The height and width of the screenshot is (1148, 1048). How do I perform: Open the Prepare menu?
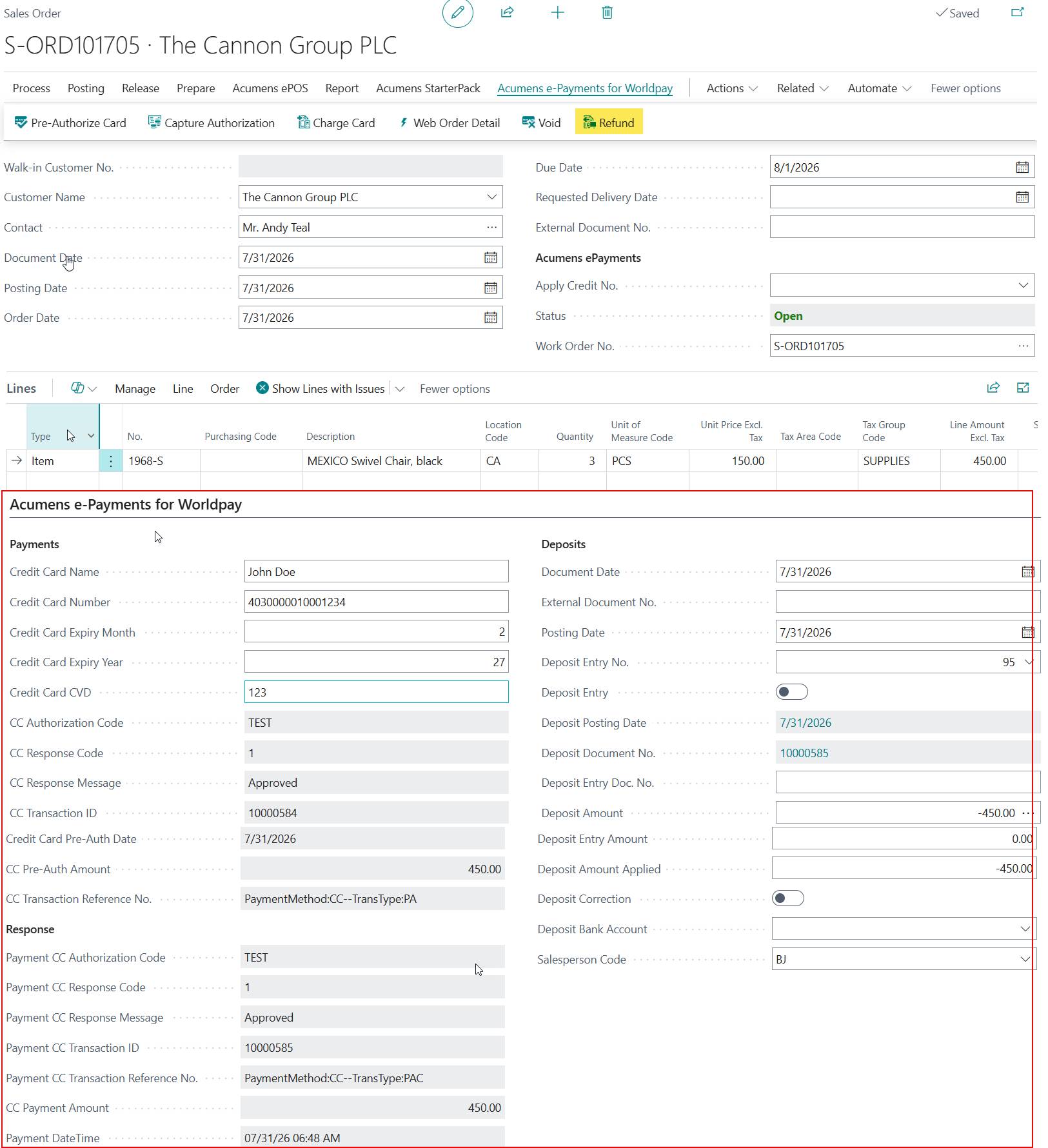196,88
